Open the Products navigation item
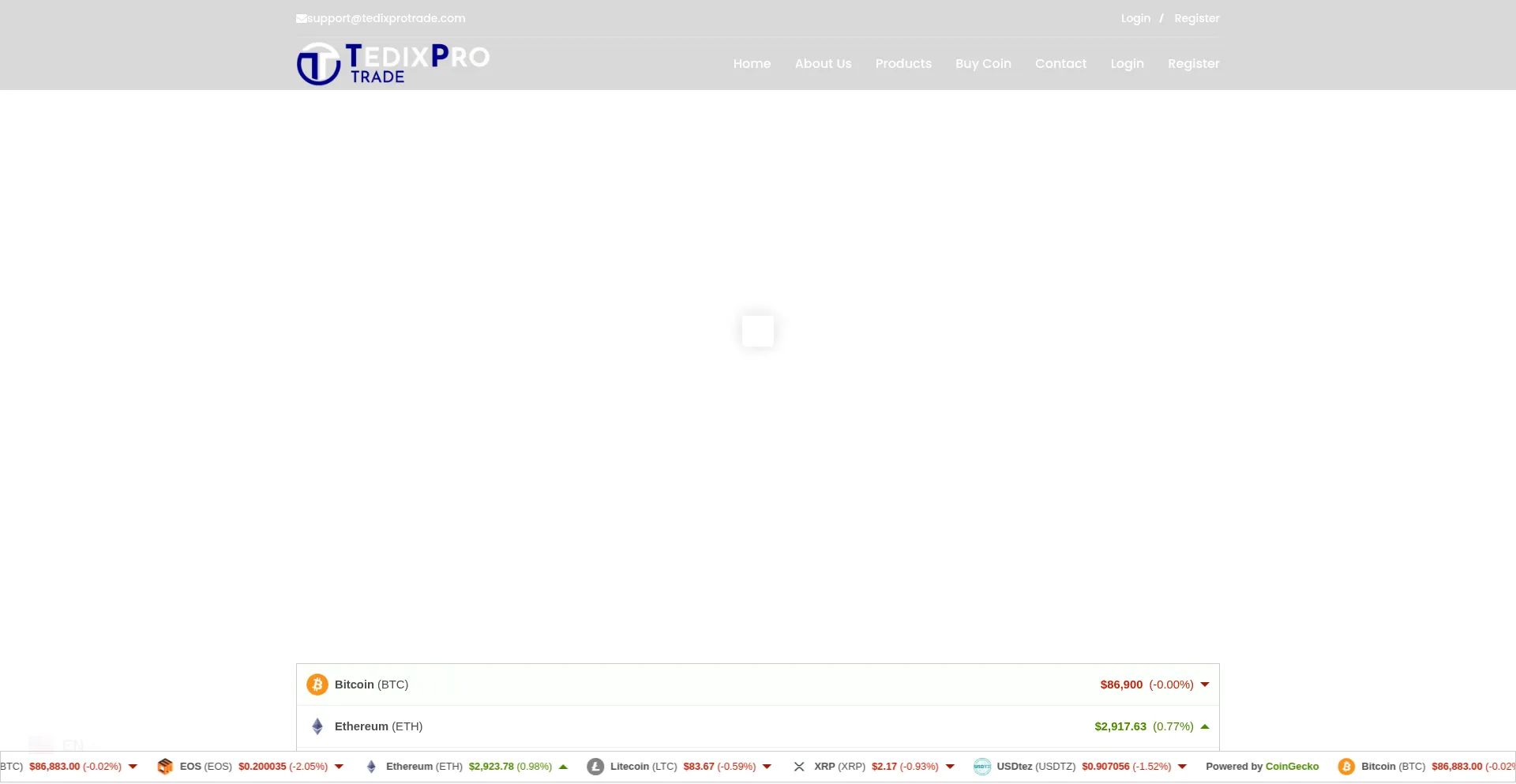This screenshot has height=784, width=1516. tap(903, 64)
